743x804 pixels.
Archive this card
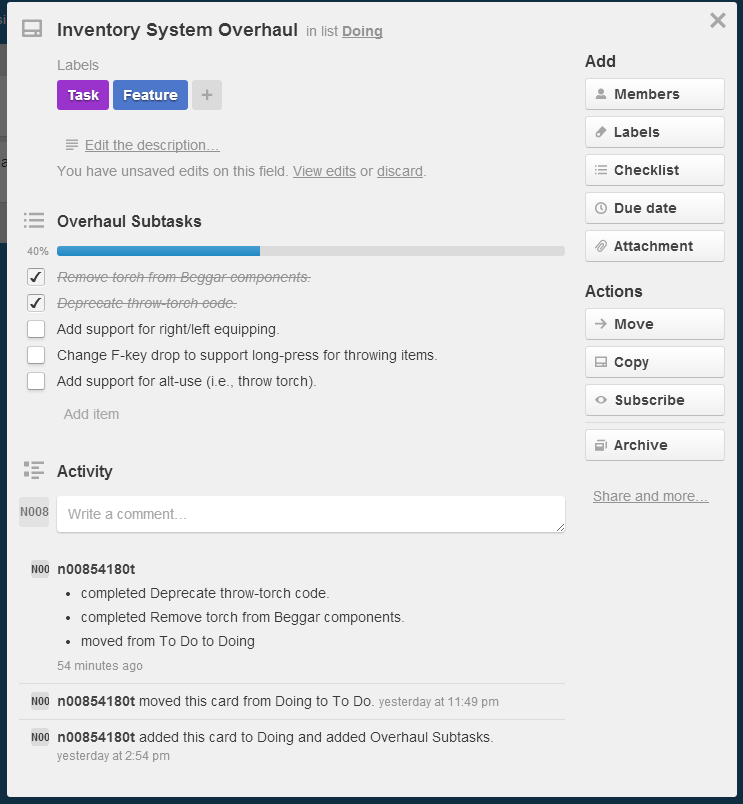[654, 445]
